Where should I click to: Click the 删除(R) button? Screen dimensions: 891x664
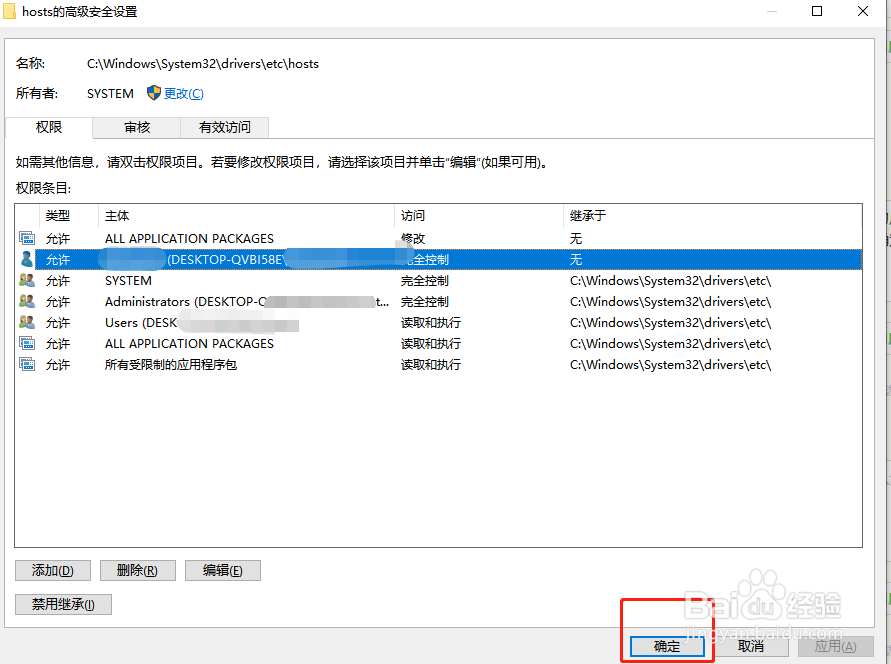(x=137, y=570)
